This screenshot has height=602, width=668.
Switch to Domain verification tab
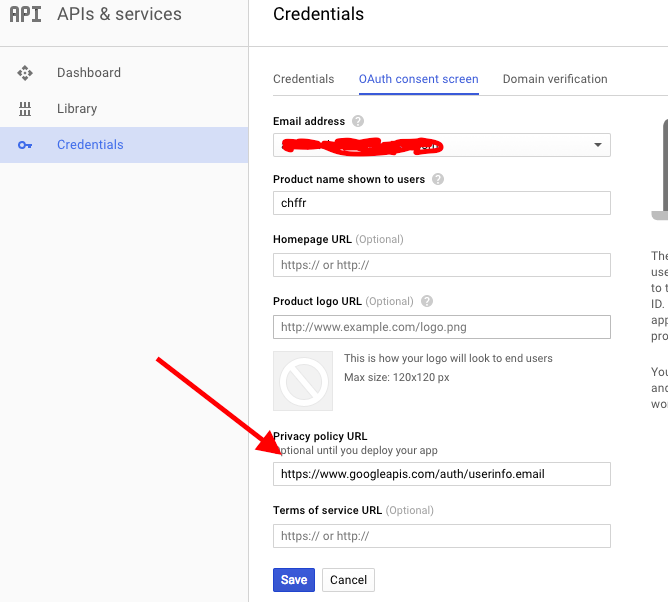click(x=555, y=79)
